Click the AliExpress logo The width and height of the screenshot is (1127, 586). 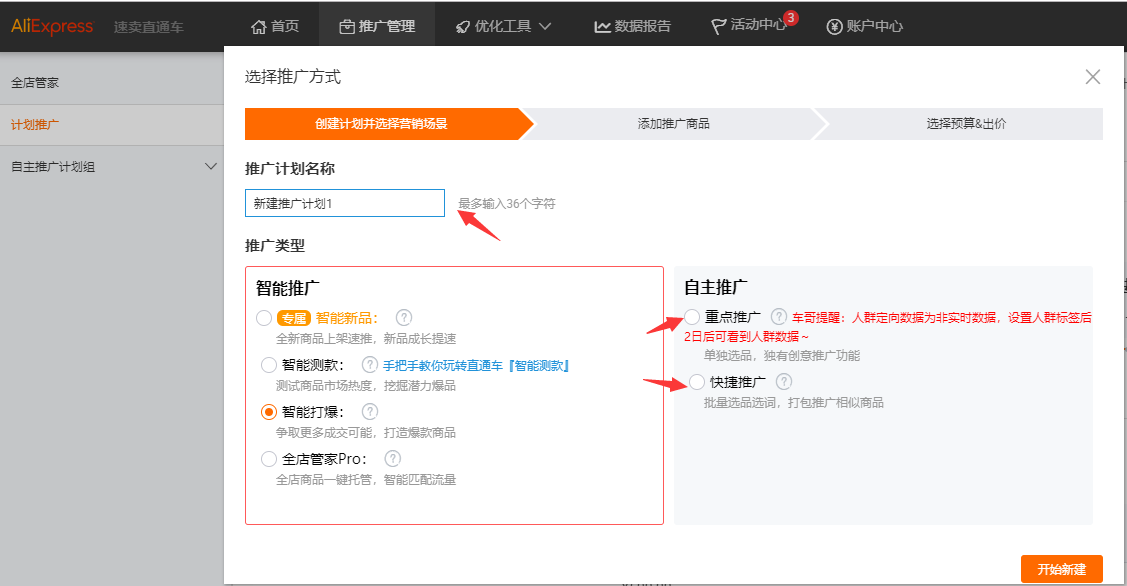click(x=52, y=27)
